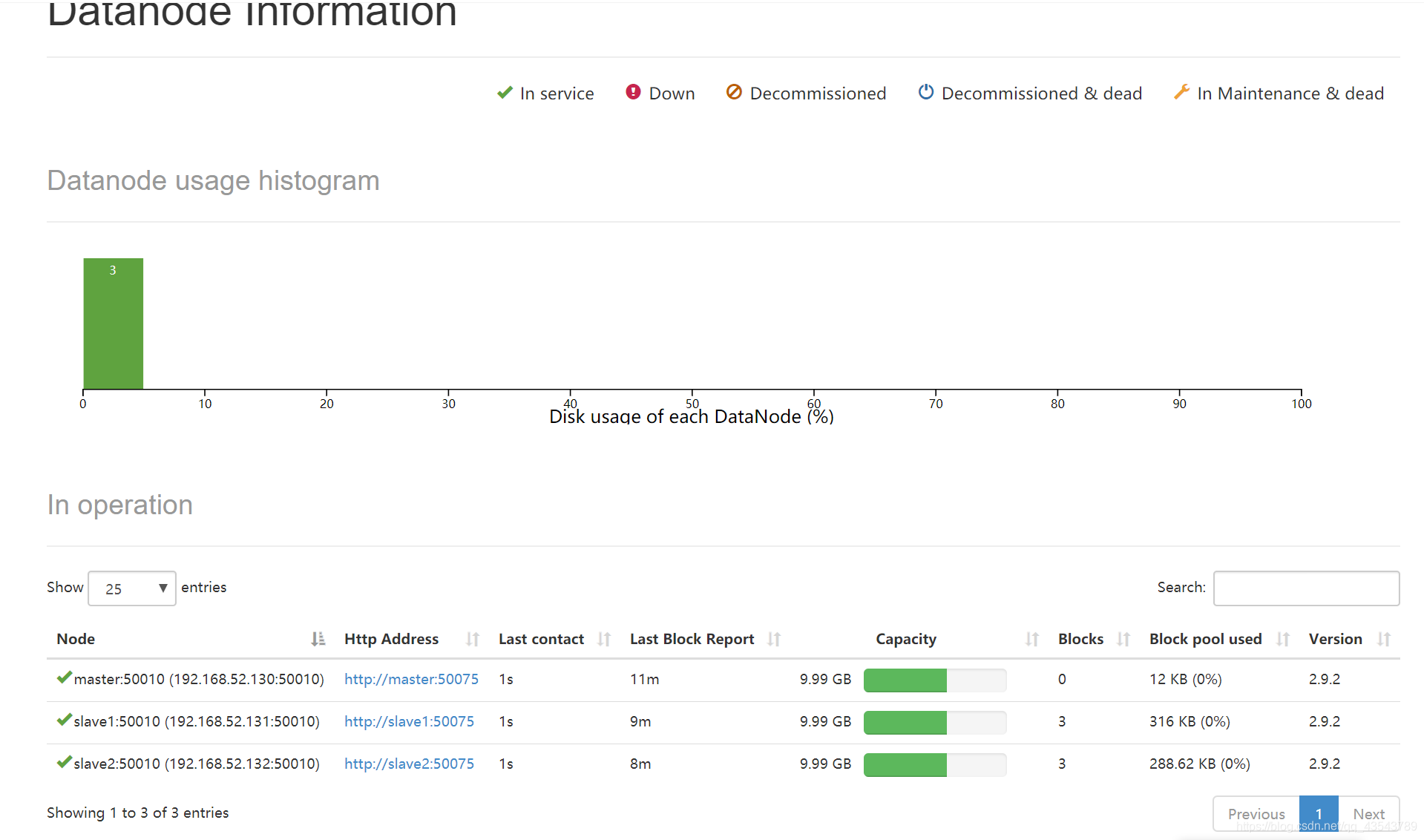Image resolution: width=1424 pixels, height=840 pixels.
Task: Click the Disk usage of each DataNode (%) label
Action: 691,416
